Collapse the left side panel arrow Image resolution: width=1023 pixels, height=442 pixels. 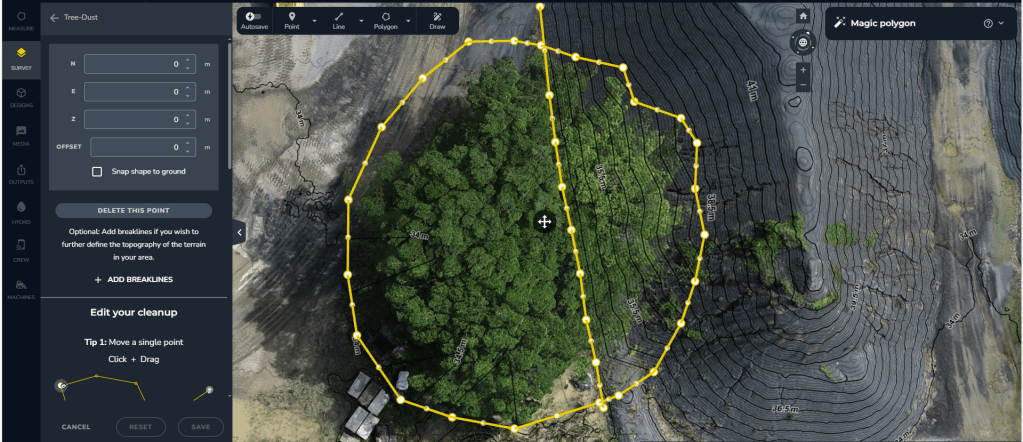pos(239,232)
